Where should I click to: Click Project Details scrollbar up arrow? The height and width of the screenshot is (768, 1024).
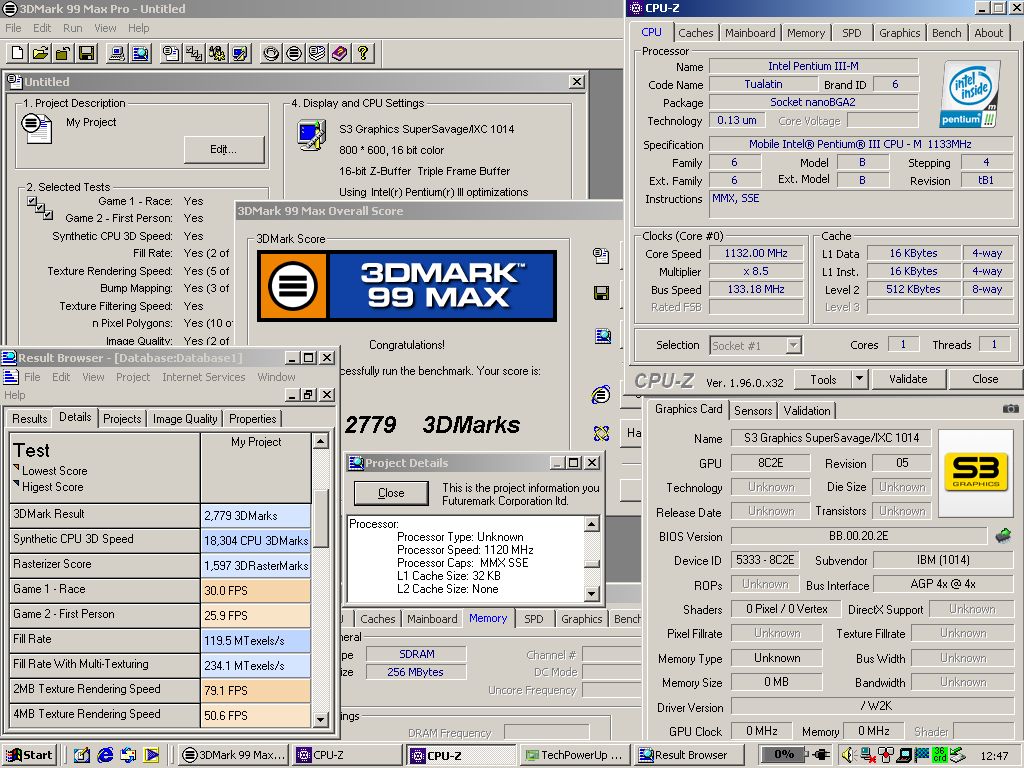(x=592, y=524)
